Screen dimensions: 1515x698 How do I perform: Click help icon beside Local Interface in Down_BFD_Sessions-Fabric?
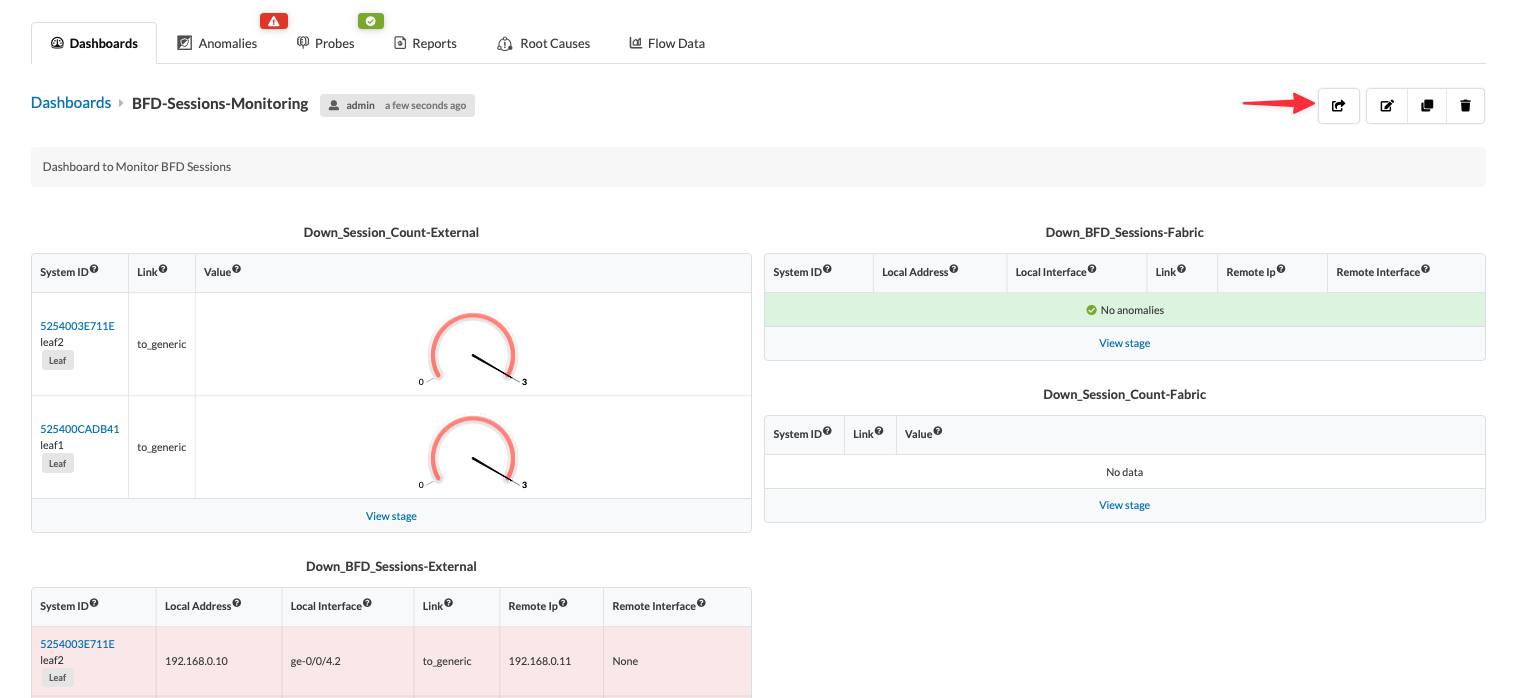coord(1092,269)
